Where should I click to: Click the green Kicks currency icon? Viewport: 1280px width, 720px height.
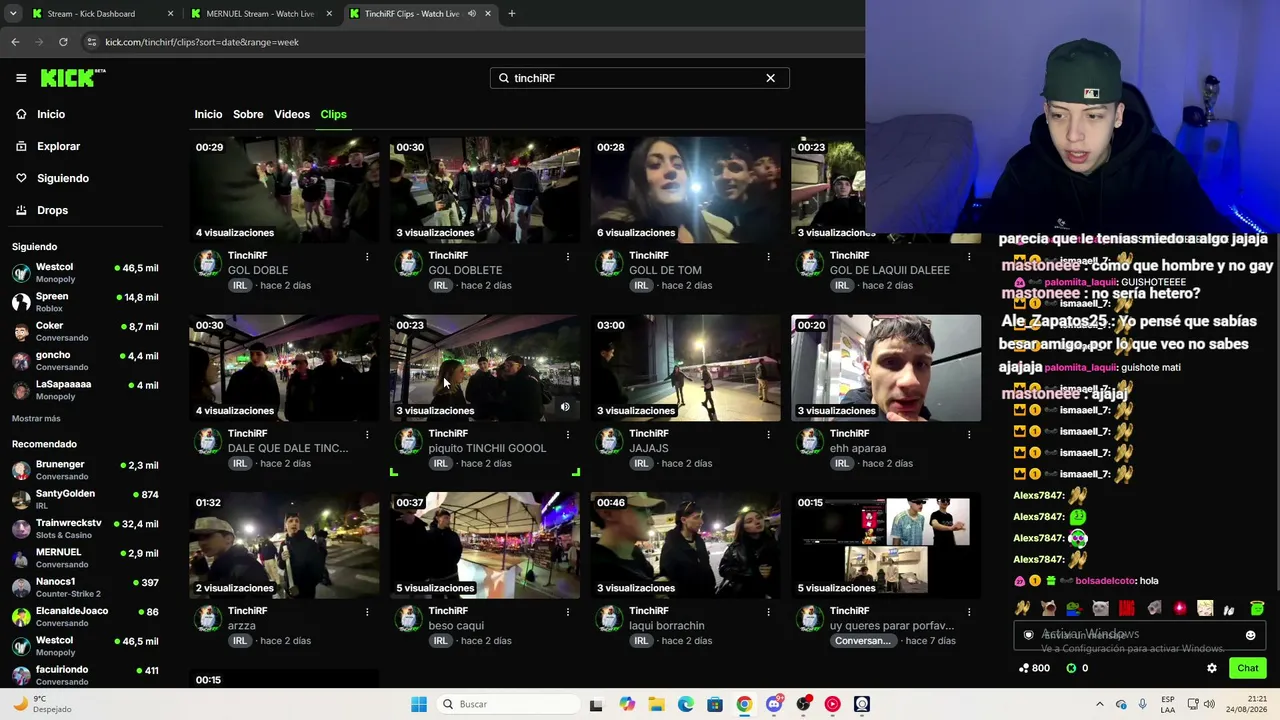[x=1071, y=668]
